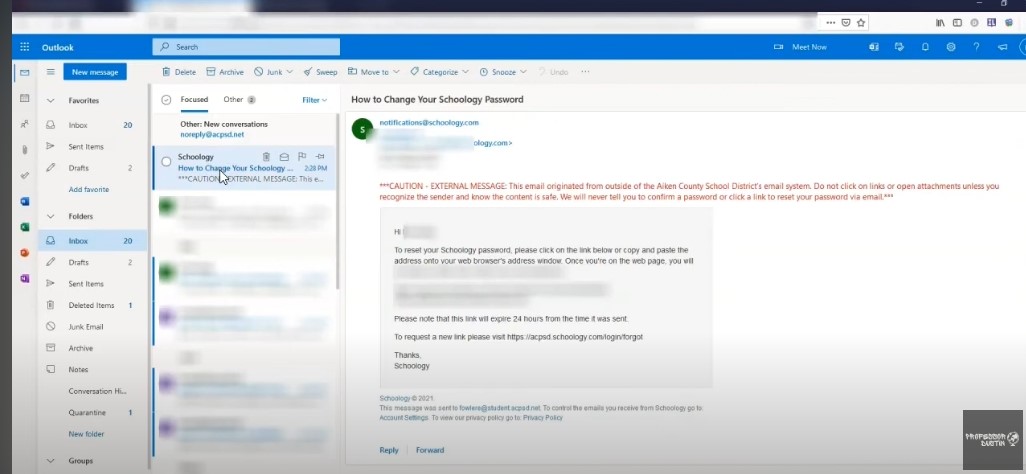1026x474 pixels.
Task: Click the Firefox bookmark star icon
Action: tap(861, 22)
